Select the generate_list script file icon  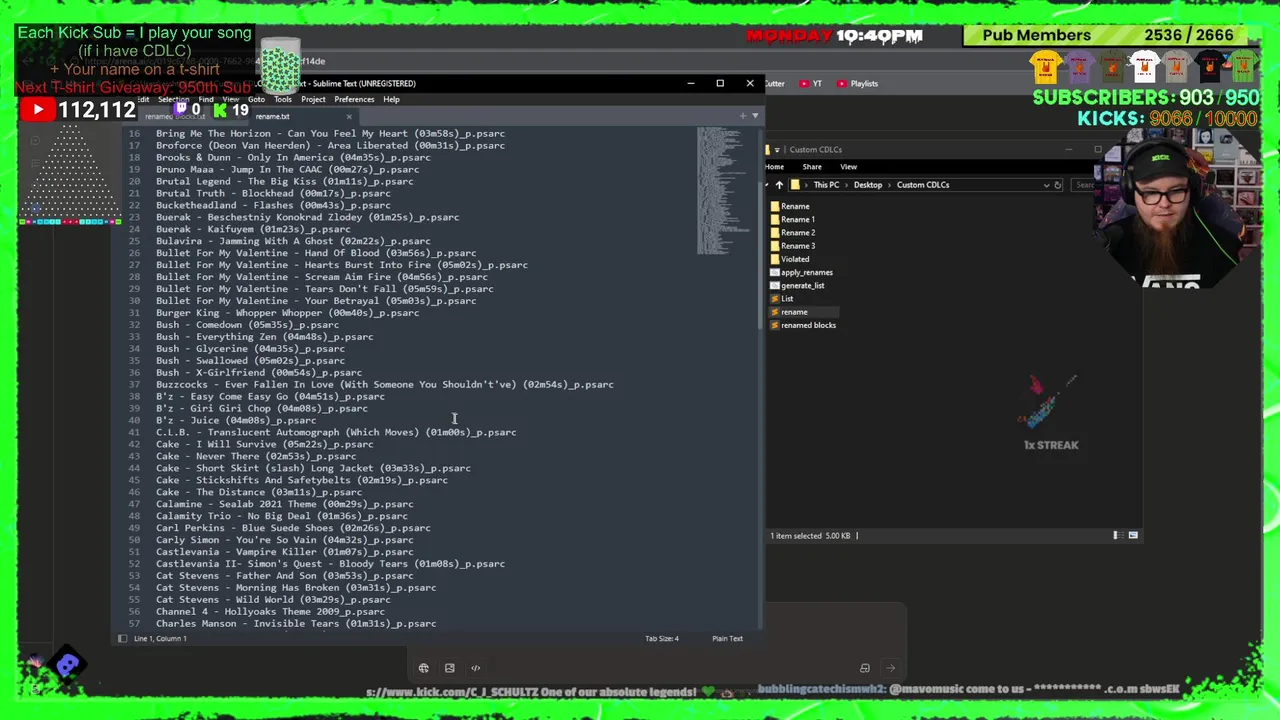tap(775, 285)
